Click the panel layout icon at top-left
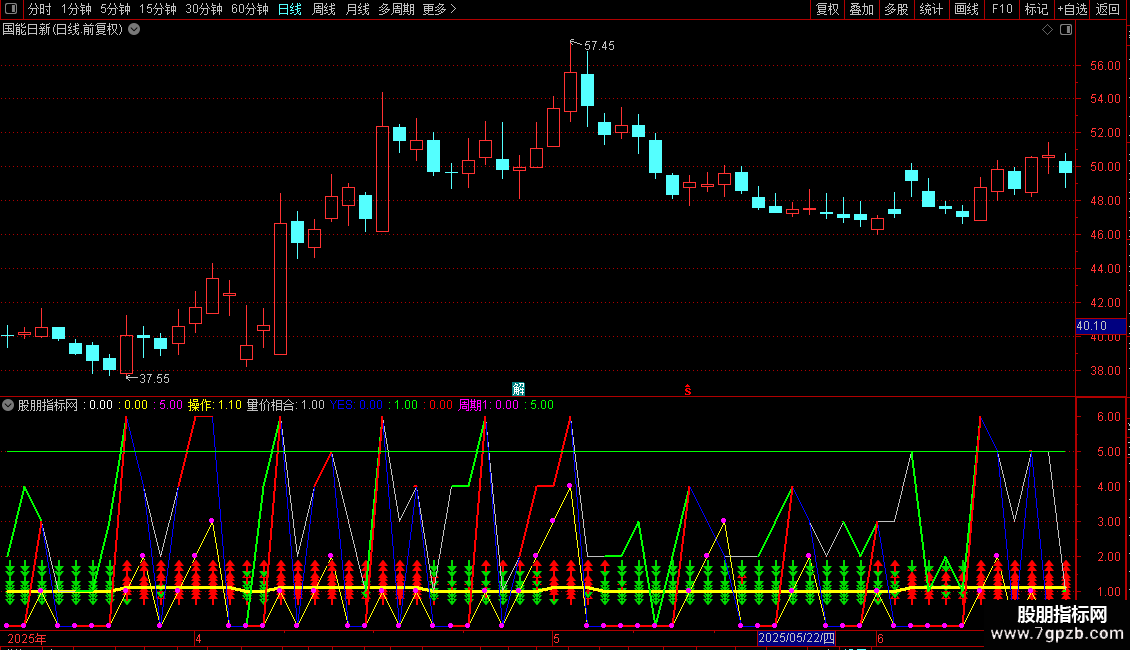Screen dimensions: 1130x650 (x=10, y=9)
